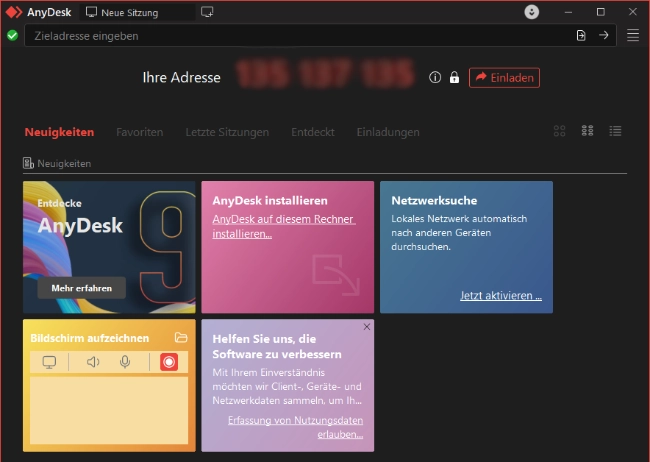650x462 pixels.
Task: Open the Letzte Sitzungen tab
Action: (227, 132)
